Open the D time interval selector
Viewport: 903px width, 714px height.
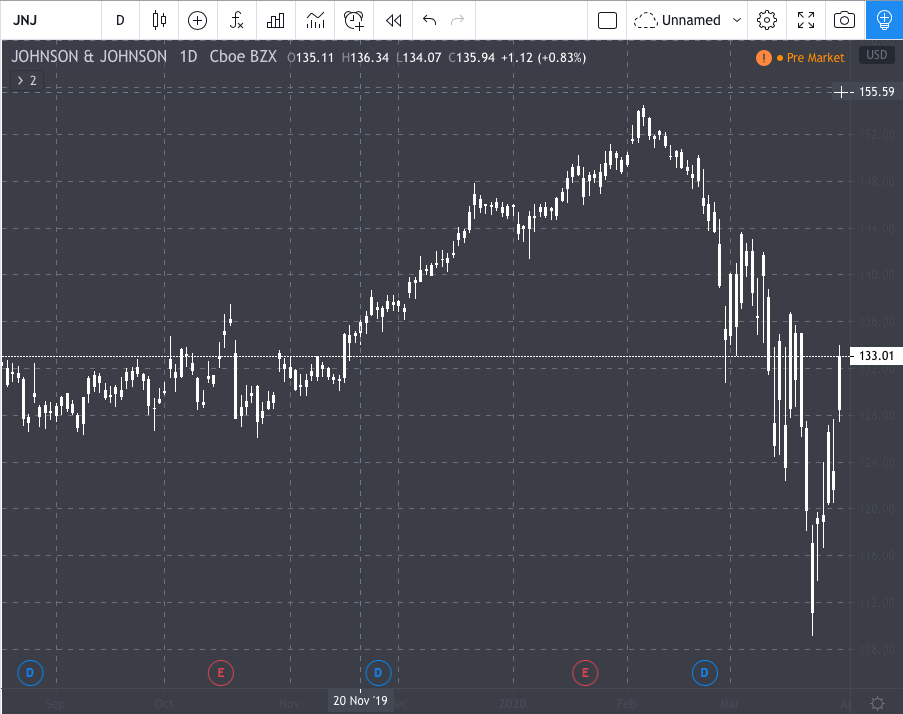pyautogui.click(x=120, y=20)
